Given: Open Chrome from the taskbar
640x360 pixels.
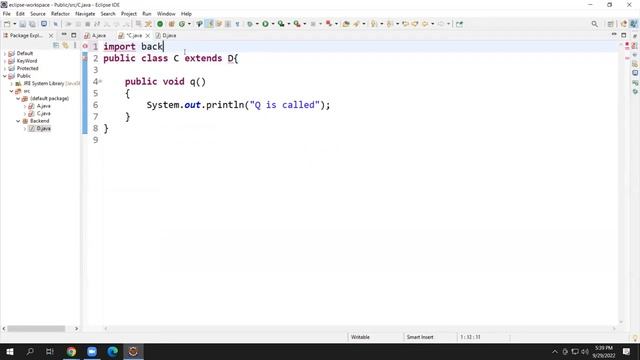Looking at the screenshot, I should pos(71,351).
